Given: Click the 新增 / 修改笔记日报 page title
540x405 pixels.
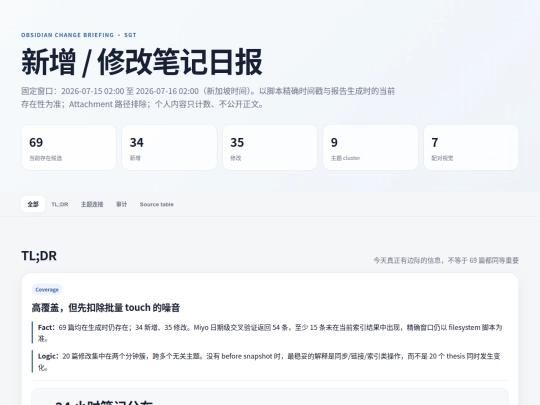Looking at the screenshot, I should coord(142,62).
